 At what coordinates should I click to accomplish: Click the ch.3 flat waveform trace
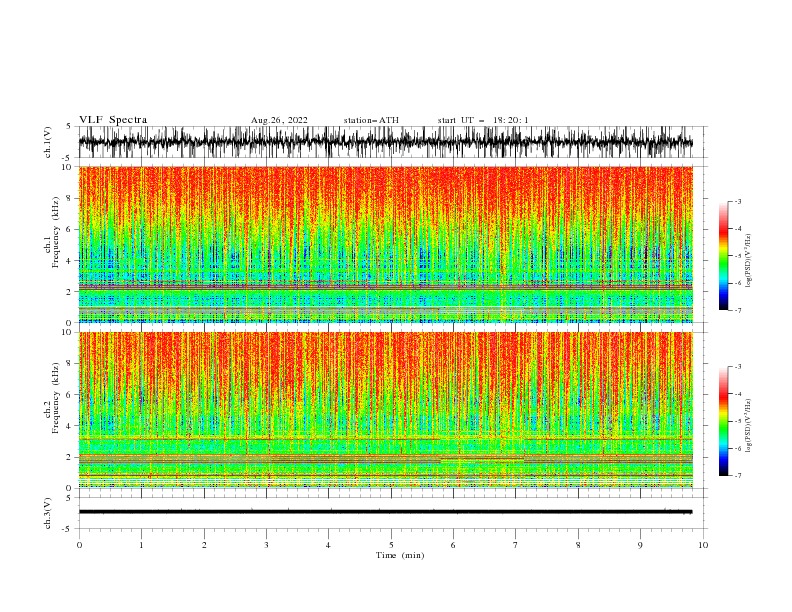click(x=385, y=512)
